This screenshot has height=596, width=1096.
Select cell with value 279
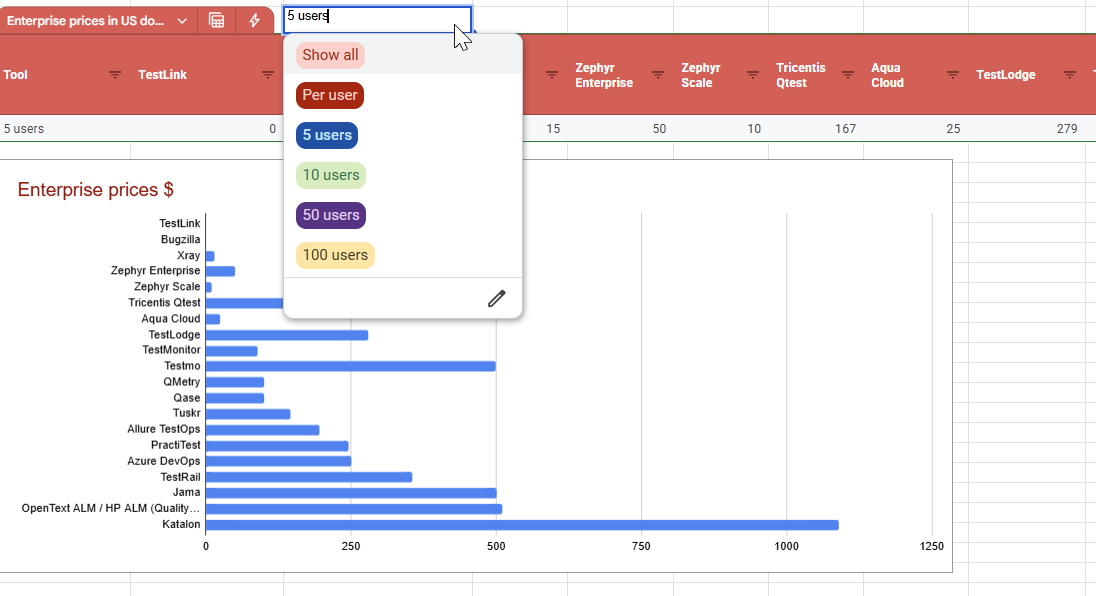click(x=1067, y=129)
